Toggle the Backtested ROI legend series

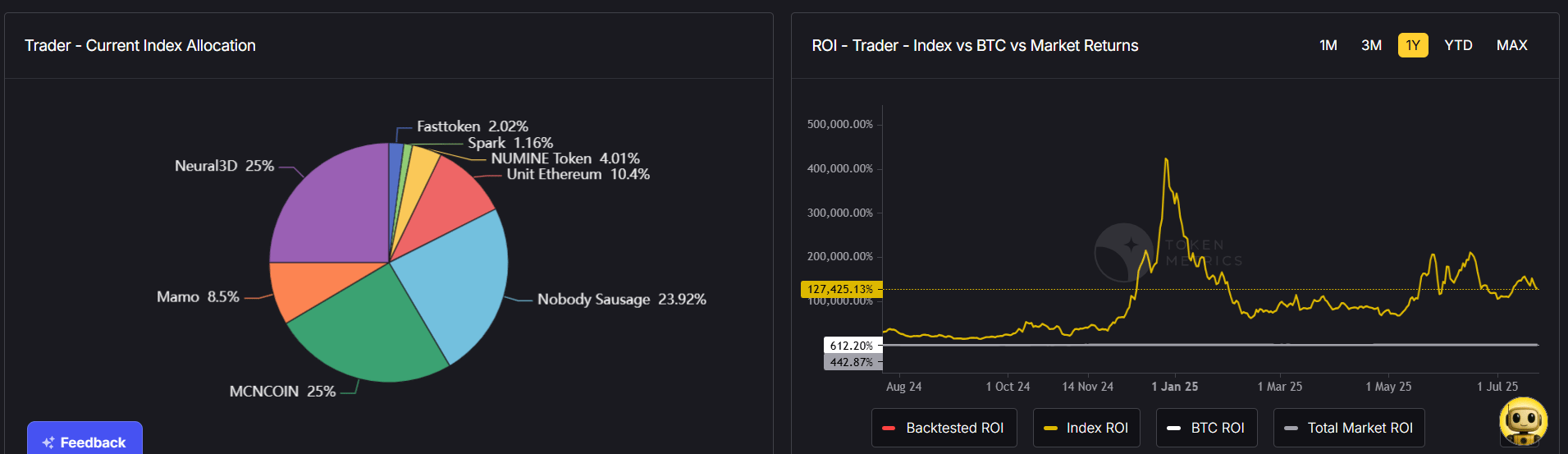point(944,428)
